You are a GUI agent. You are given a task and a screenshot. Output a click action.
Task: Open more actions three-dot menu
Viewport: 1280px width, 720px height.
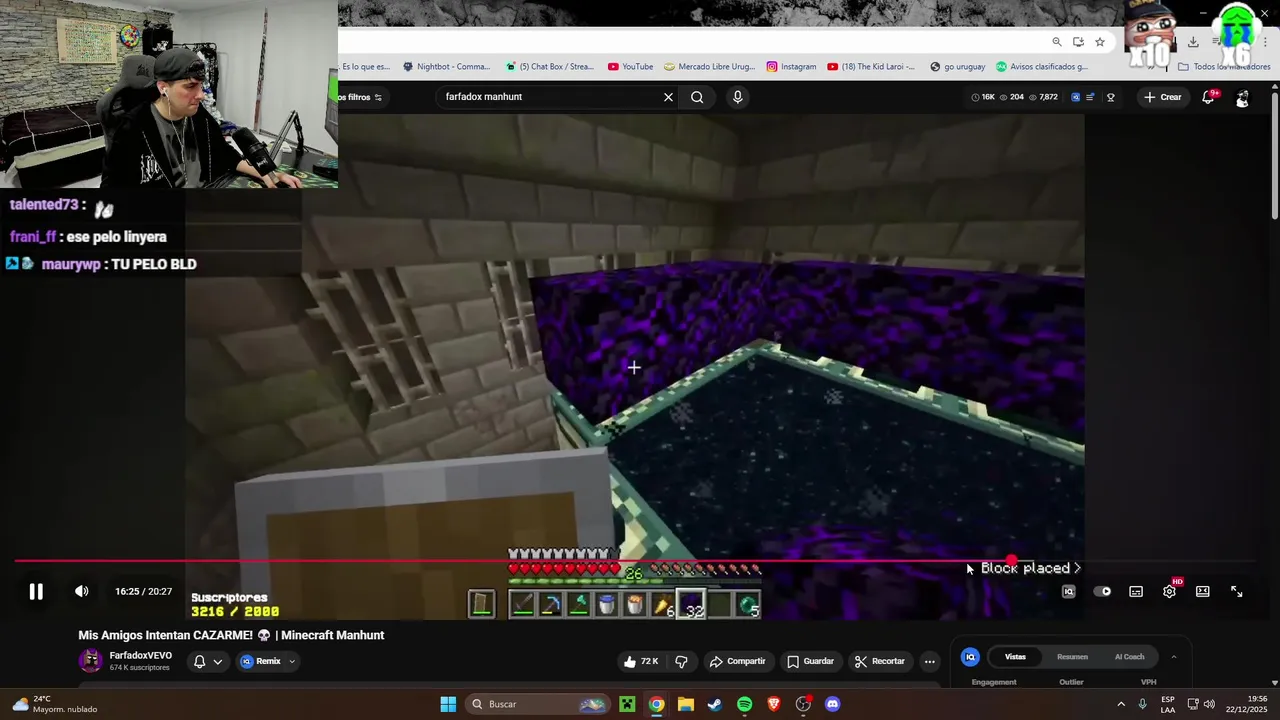pos(929,661)
